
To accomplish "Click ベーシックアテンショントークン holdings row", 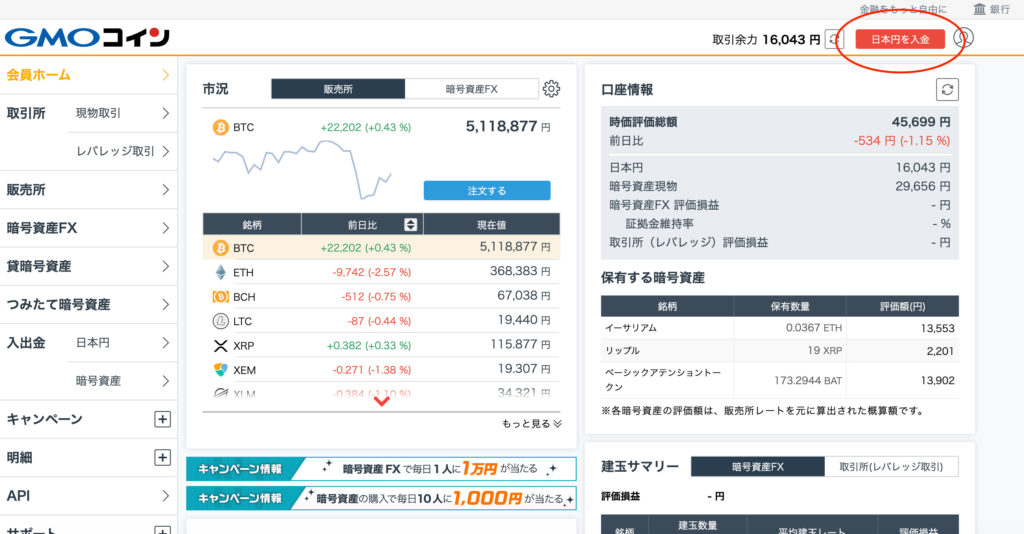I will [780, 380].
